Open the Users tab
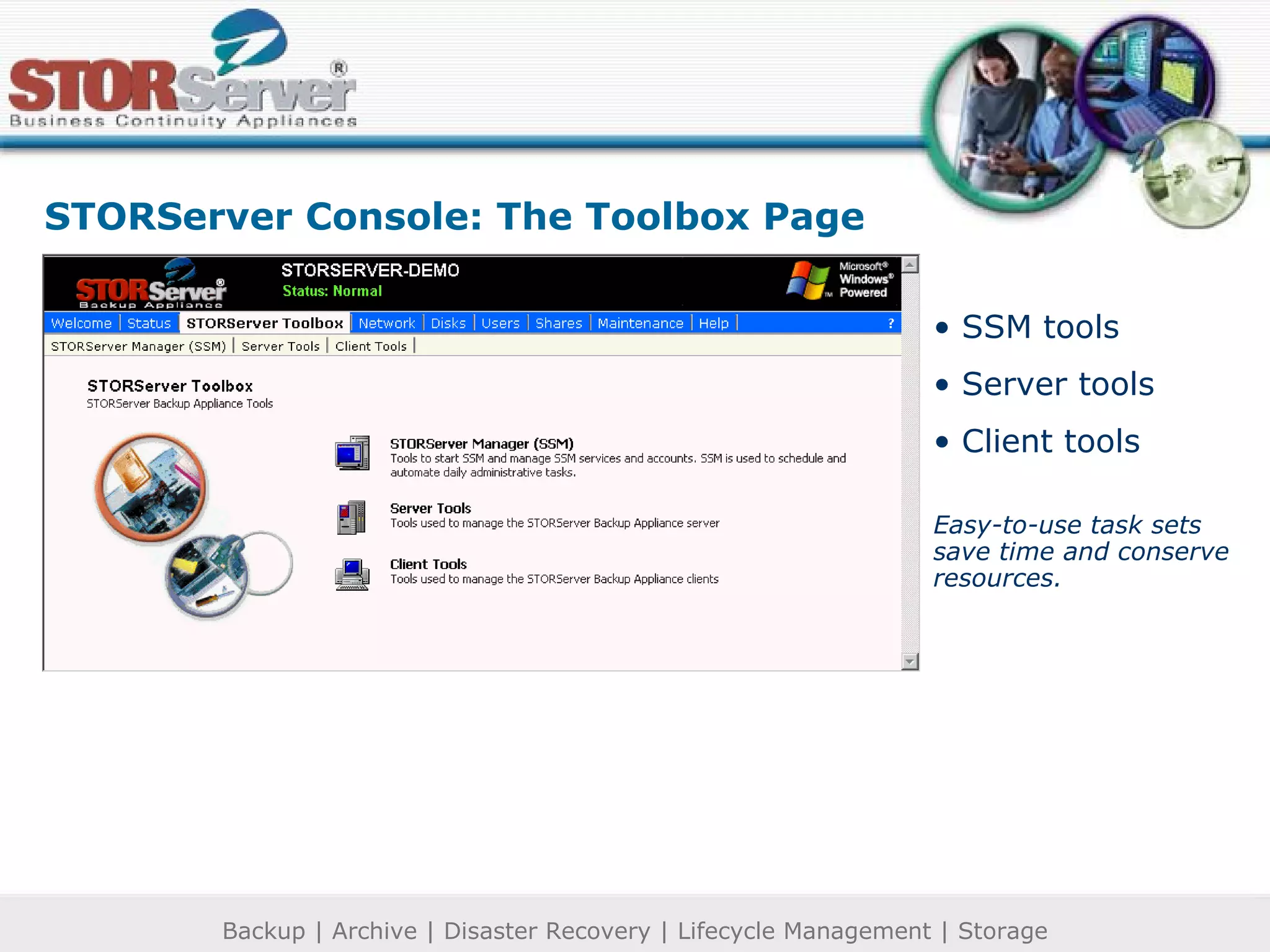 pos(500,323)
